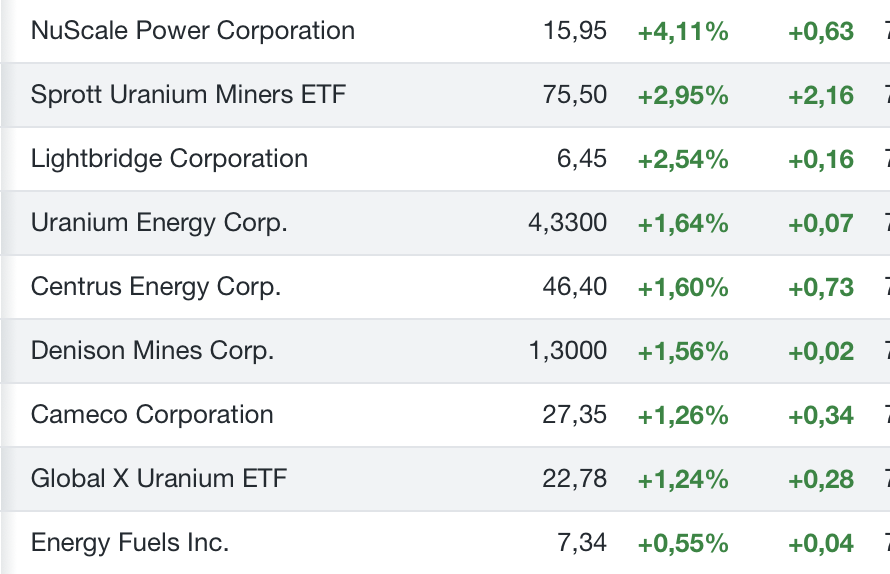Screen dimensions: 890x574
Task: Click NuScale's +4,11% percent change
Action: [x=683, y=32]
